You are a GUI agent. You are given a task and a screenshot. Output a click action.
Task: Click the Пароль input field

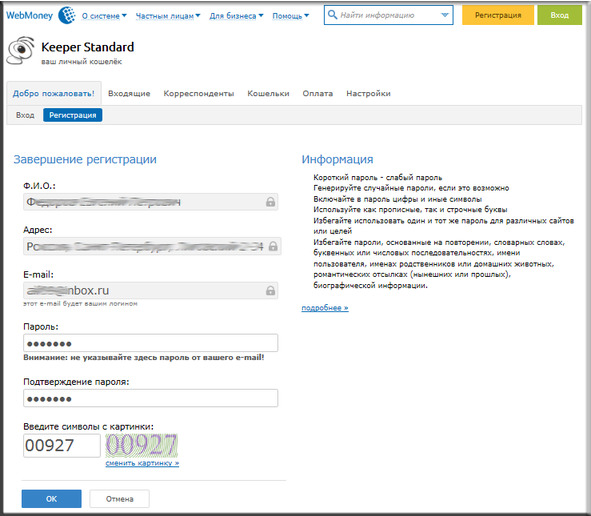click(x=150, y=343)
